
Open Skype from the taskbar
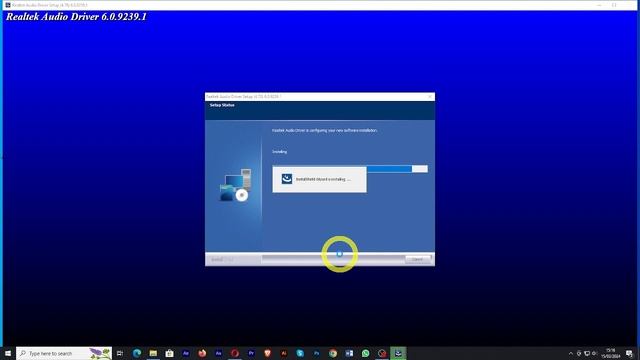pos(300,353)
